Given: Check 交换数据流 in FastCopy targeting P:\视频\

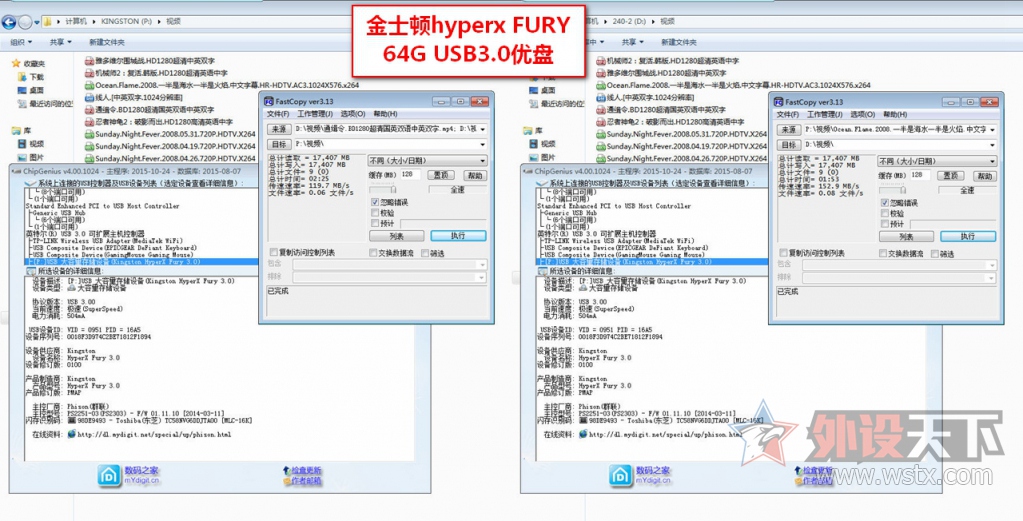Looking at the screenshot, I should pos(373,253).
